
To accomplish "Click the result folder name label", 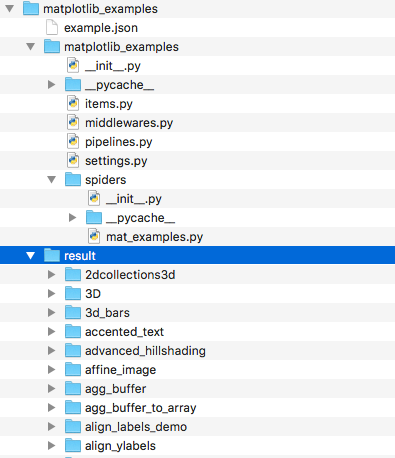I will pos(80,256).
